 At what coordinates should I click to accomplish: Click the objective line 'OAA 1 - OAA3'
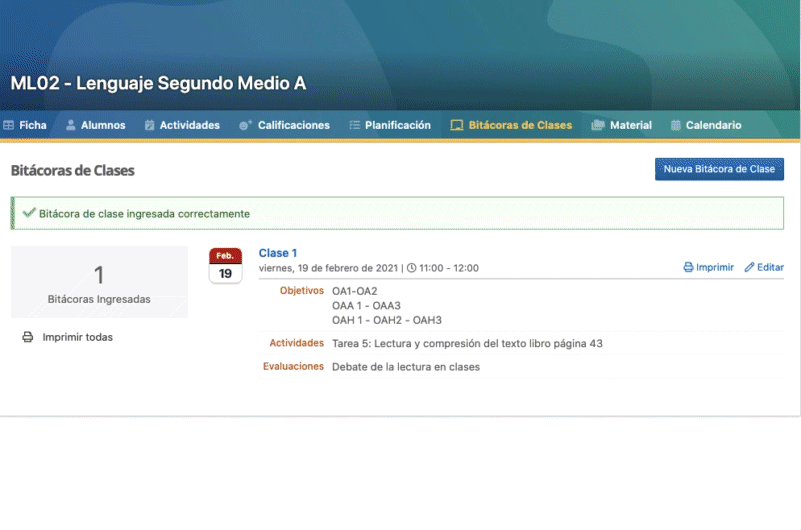click(366, 305)
